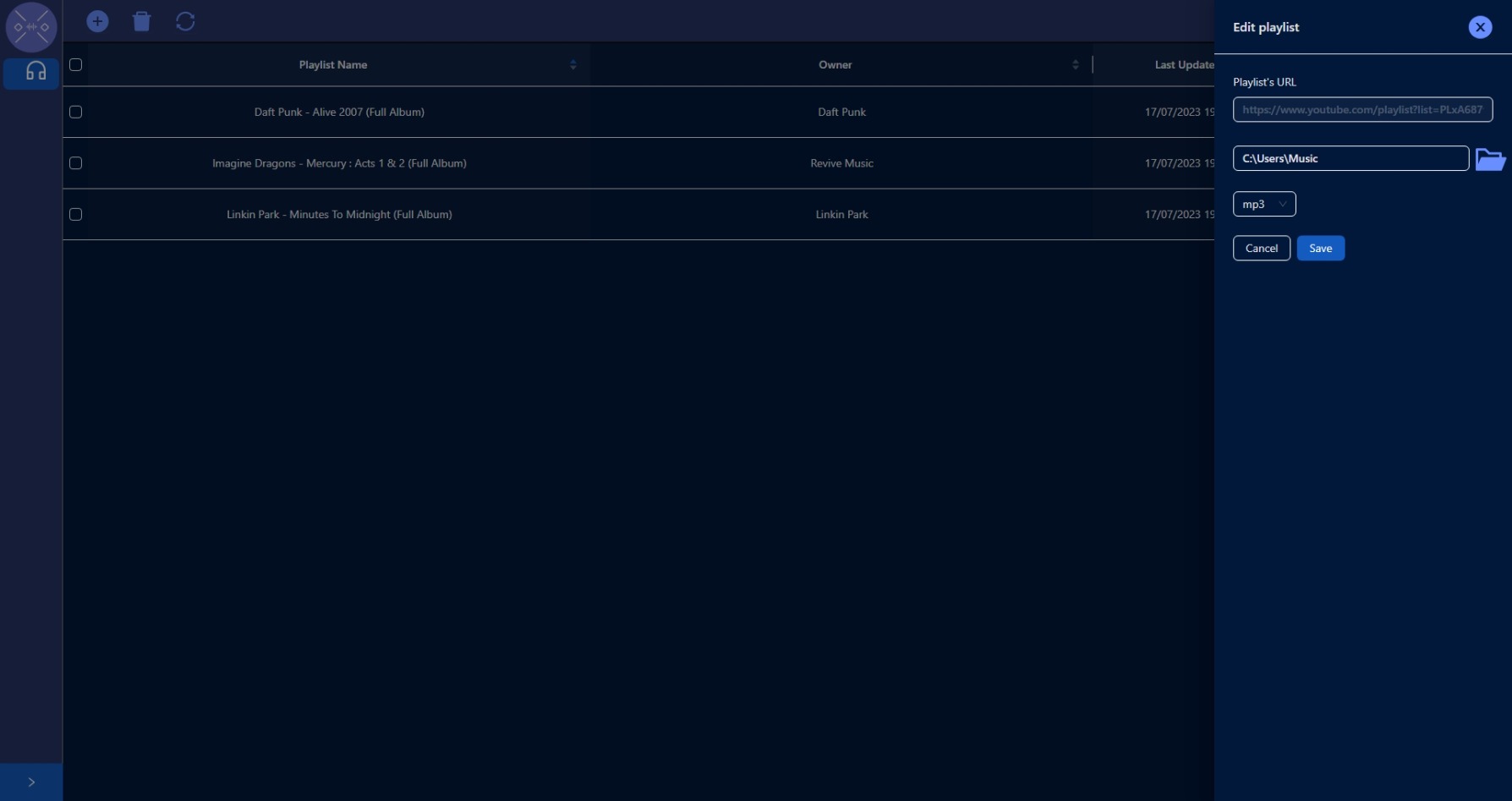Image resolution: width=1512 pixels, height=801 pixels.
Task: Open the folder browse icon beside path field
Action: [1490, 159]
